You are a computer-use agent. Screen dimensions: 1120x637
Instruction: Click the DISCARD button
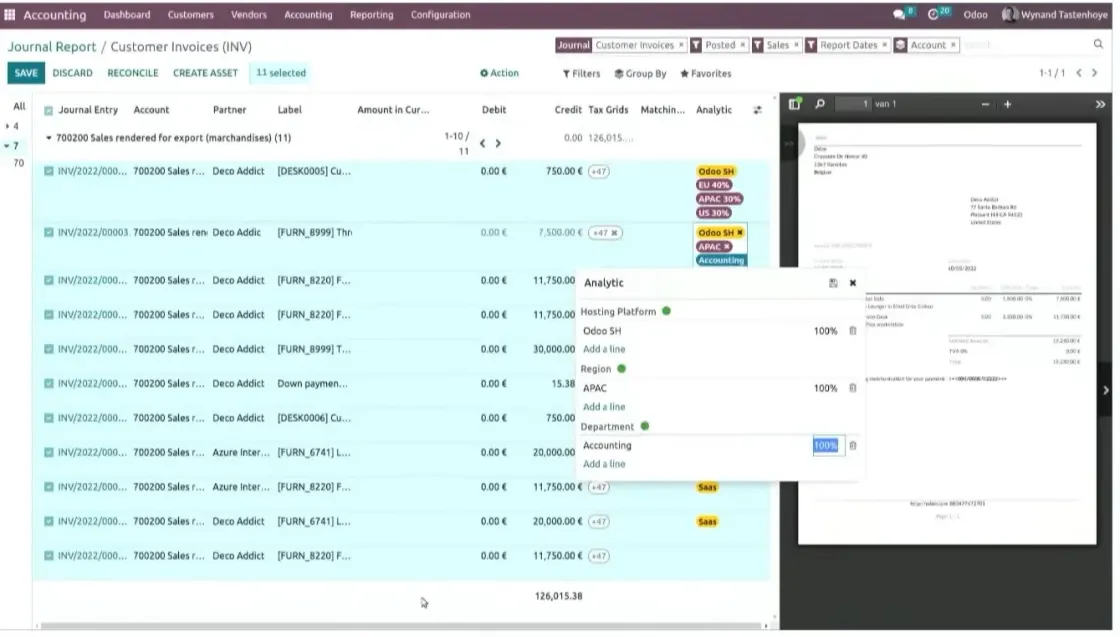pyautogui.click(x=72, y=73)
